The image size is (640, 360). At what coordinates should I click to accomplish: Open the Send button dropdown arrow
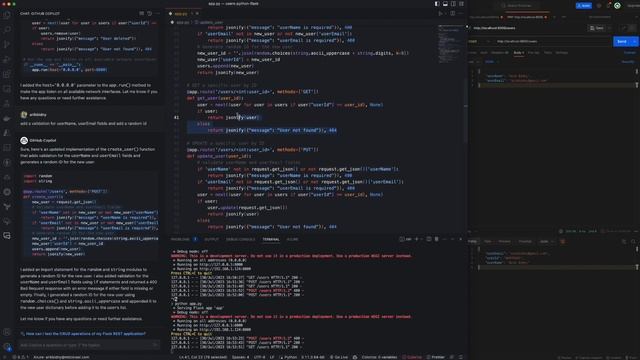click(x=634, y=41)
